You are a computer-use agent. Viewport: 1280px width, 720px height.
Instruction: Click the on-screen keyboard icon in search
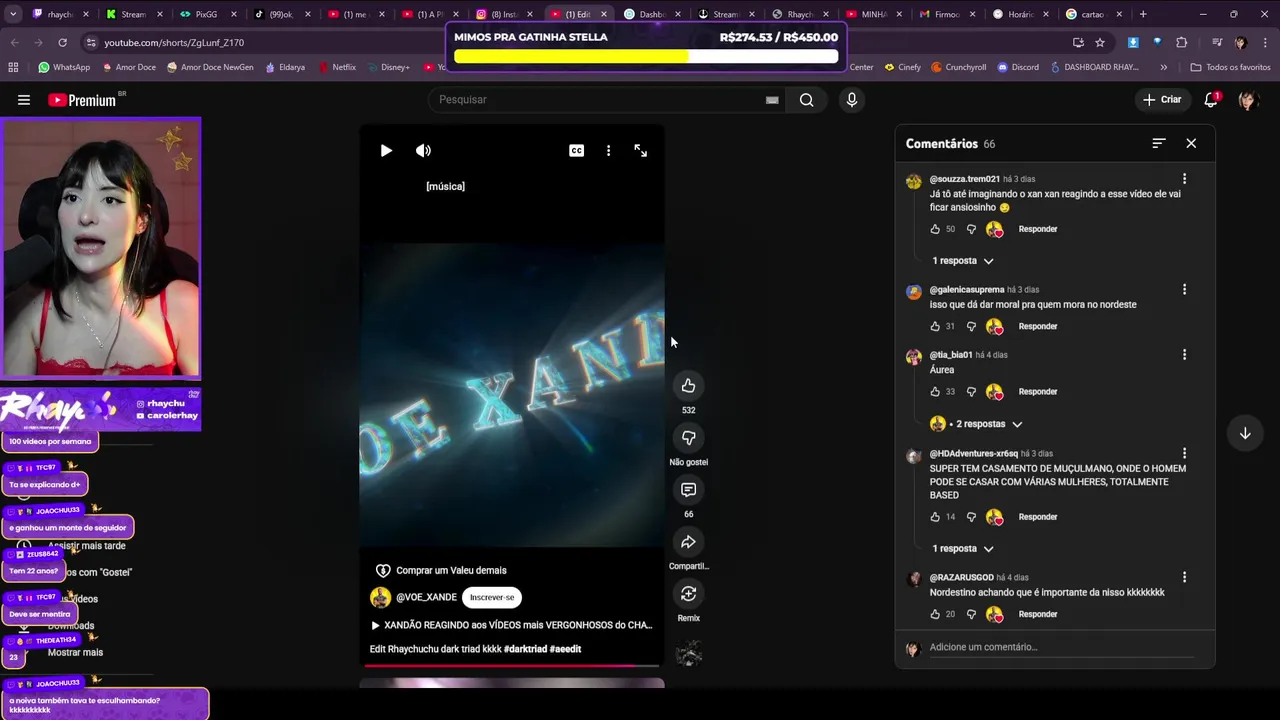(772, 100)
